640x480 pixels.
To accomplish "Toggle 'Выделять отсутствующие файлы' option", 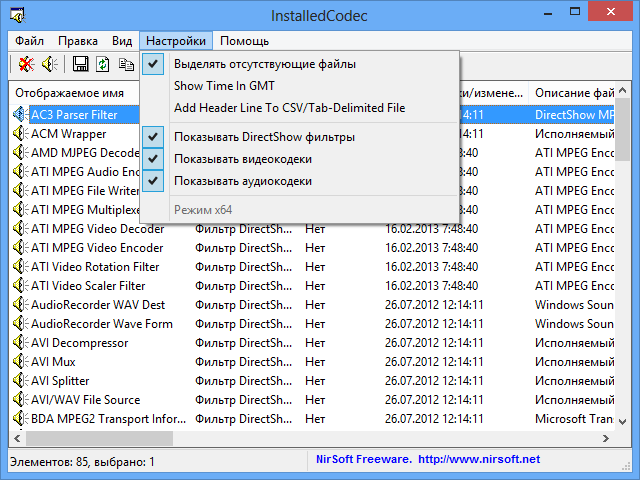I will [x=300, y=64].
